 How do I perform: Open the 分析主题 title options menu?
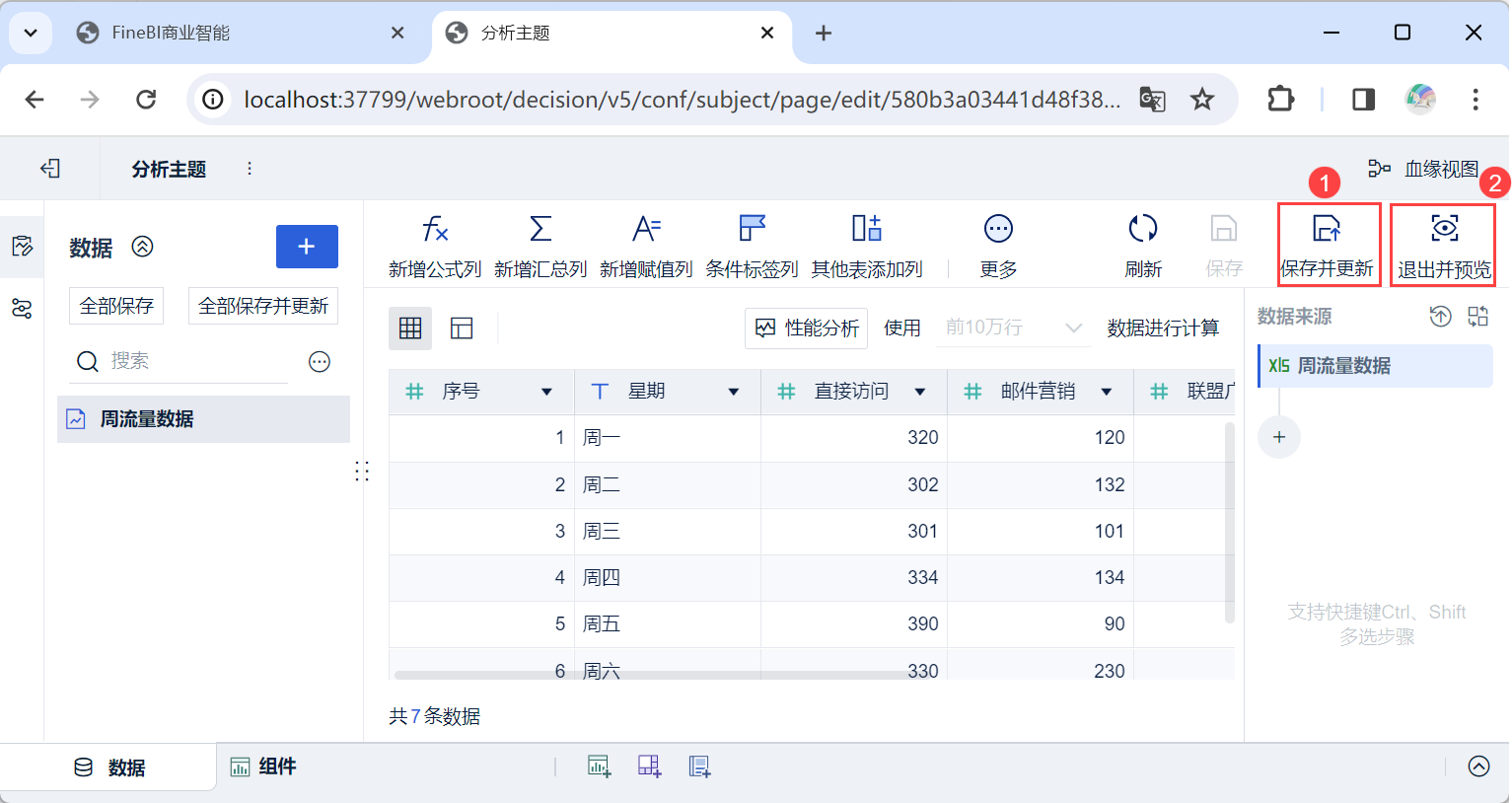point(250,169)
